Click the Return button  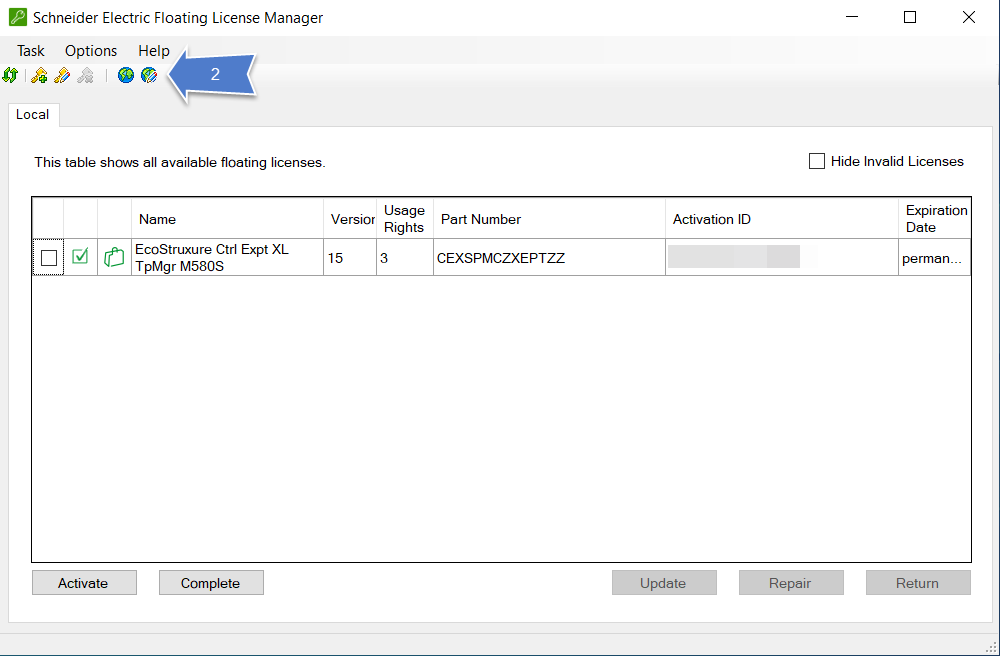pos(918,583)
